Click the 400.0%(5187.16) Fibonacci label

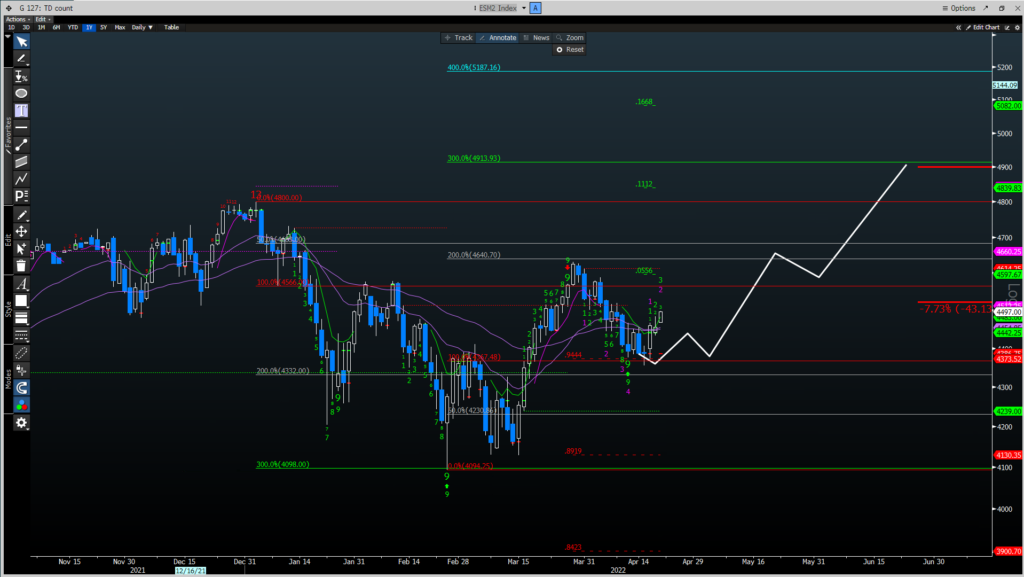click(473, 67)
